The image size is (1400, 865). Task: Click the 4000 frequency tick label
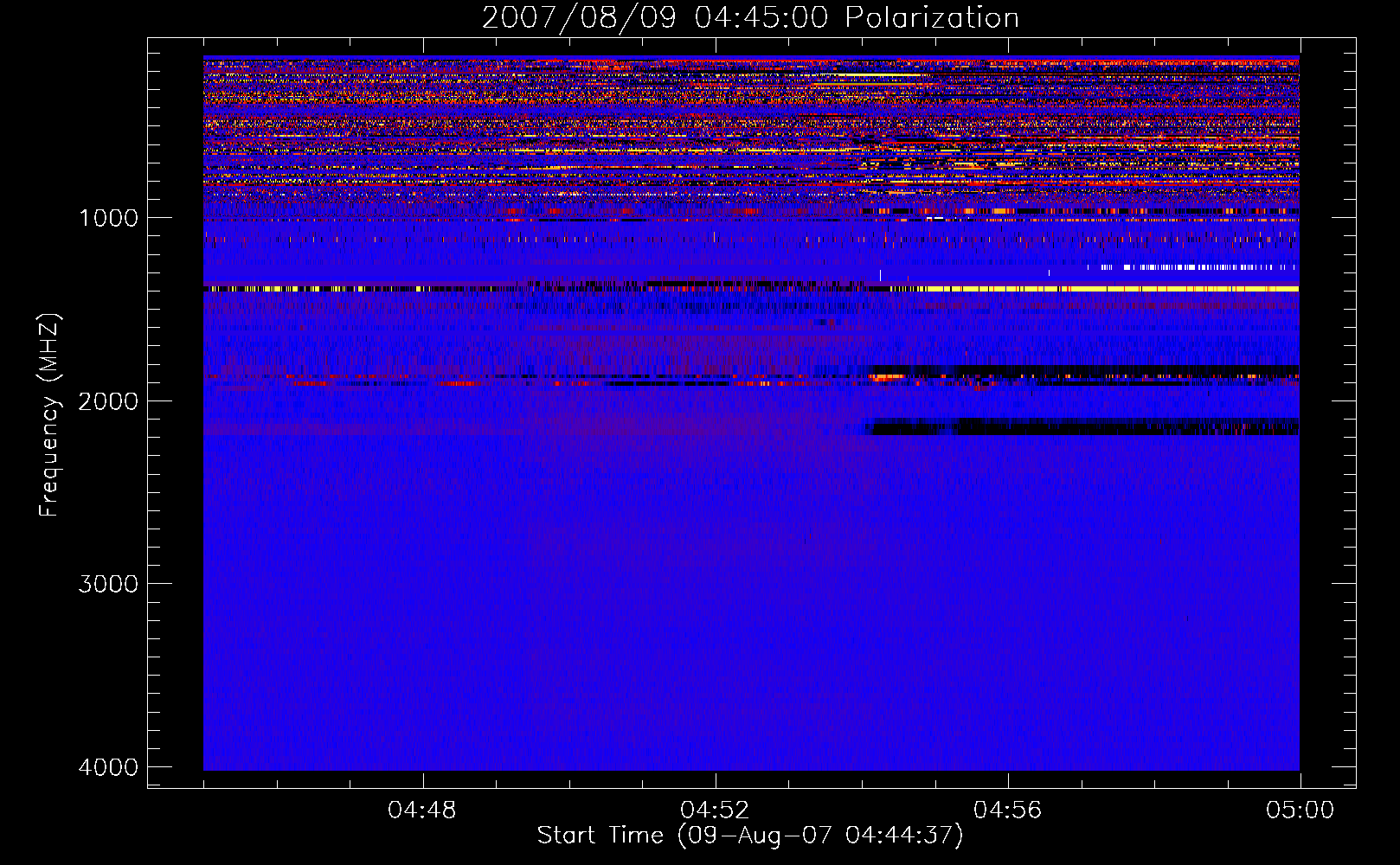(108, 767)
